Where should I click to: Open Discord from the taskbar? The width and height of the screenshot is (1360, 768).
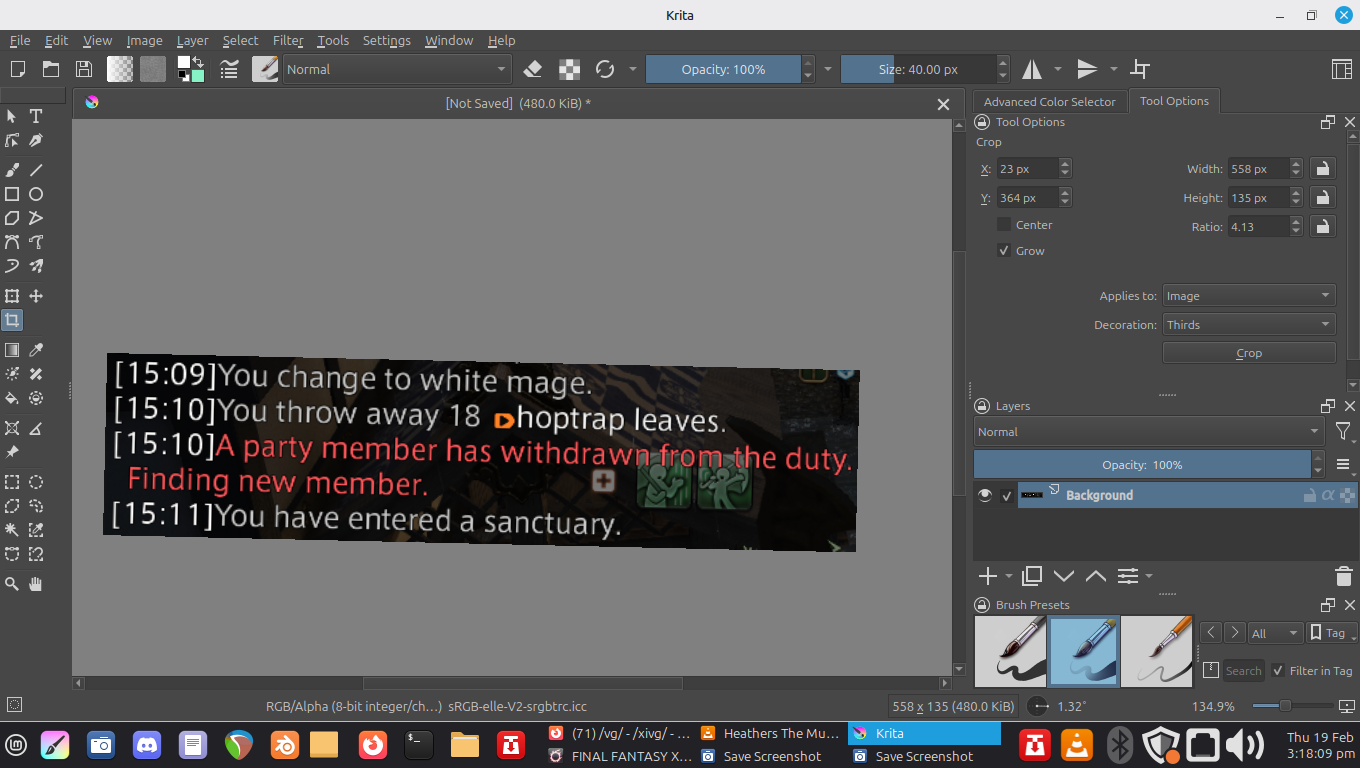(x=146, y=744)
